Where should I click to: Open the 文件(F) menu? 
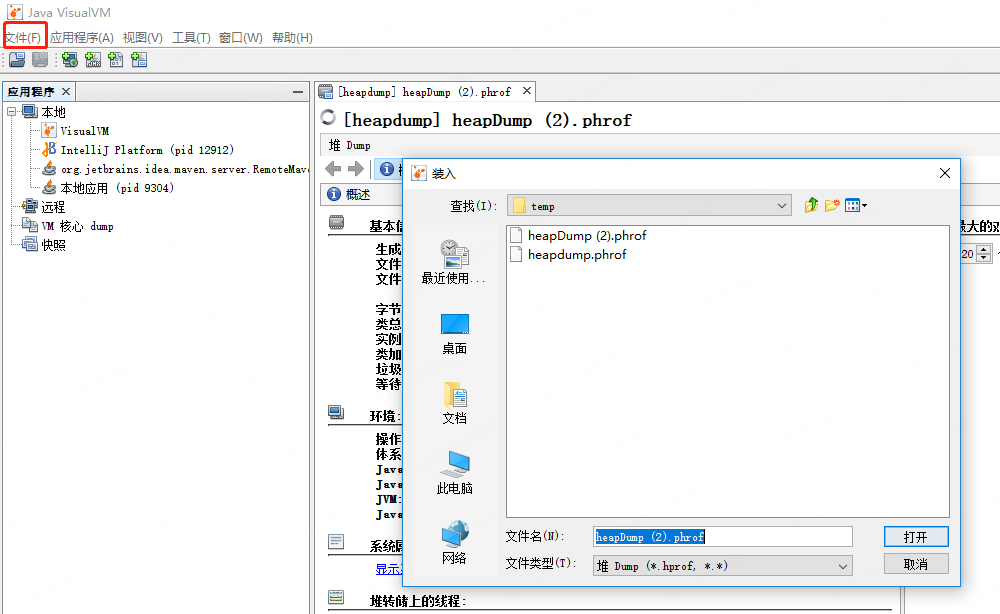point(24,38)
